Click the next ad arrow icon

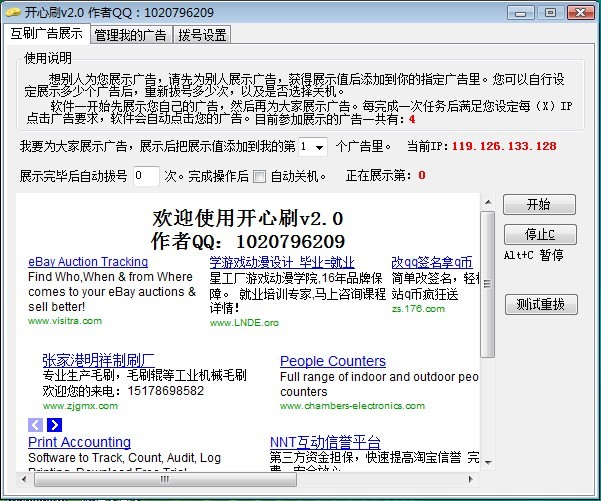click(x=54, y=425)
